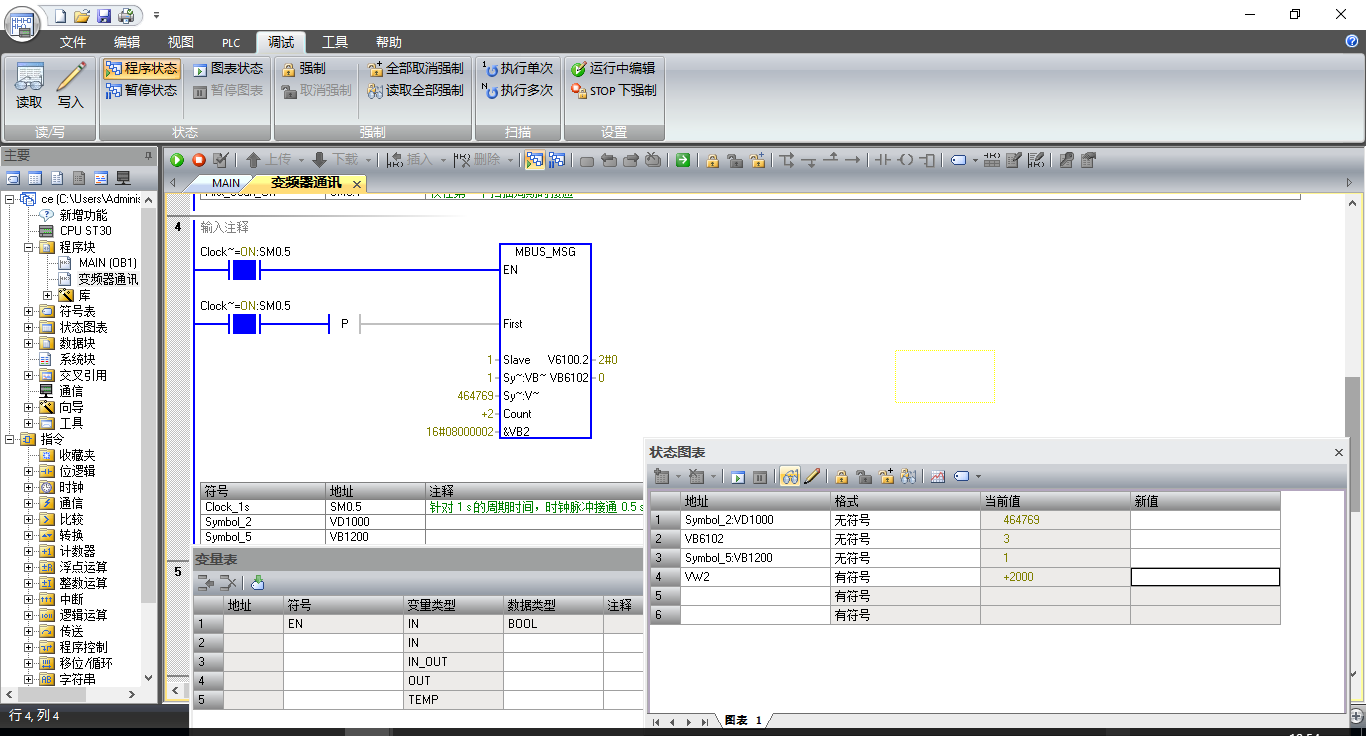This screenshot has width=1366, height=736.
Task: Toggle 程序状态 program status monitoring
Action: 141,69
